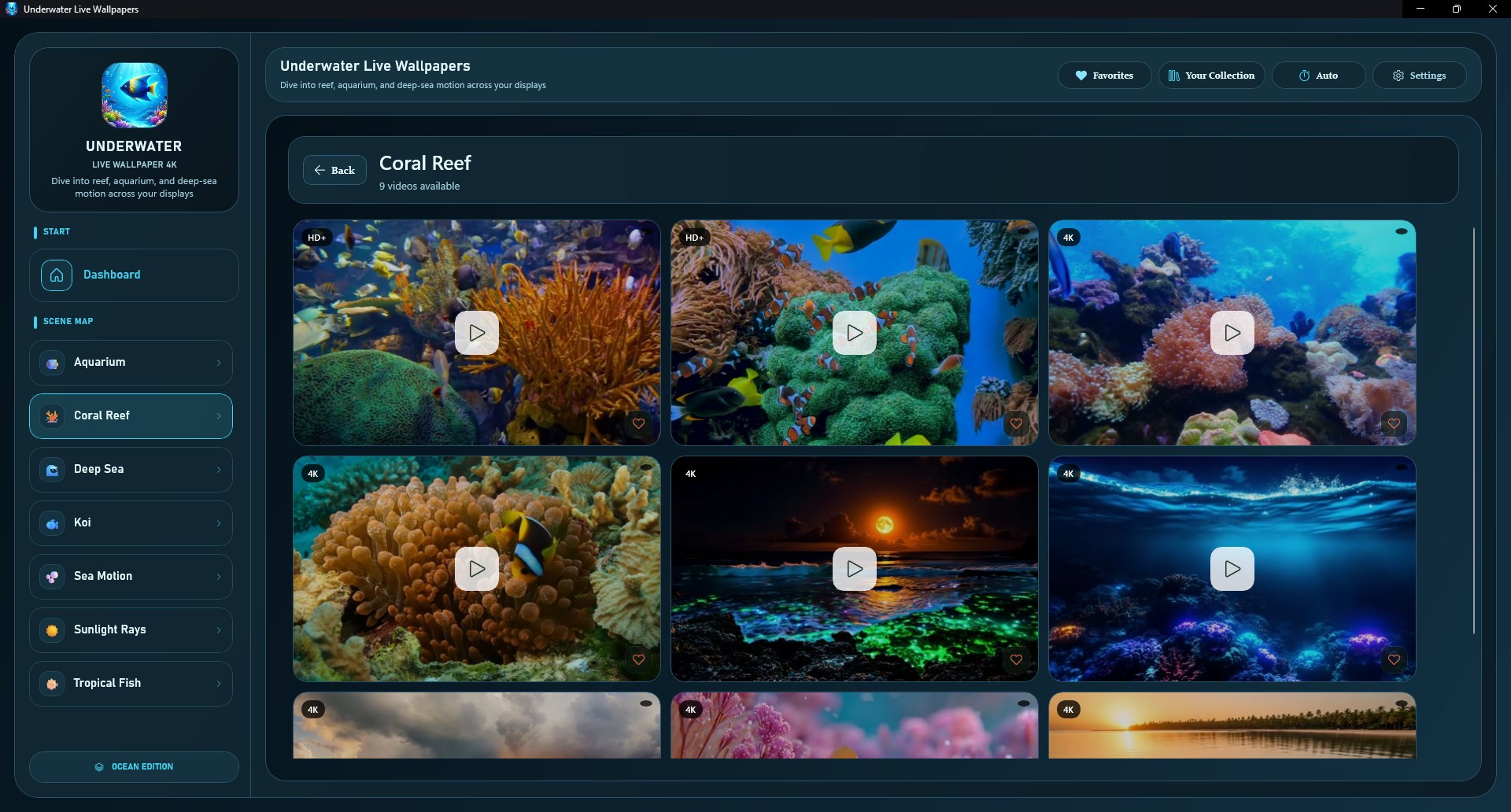Click the Koi fish icon
The height and width of the screenshot is (812, 1511).
(x=52, y=523)
